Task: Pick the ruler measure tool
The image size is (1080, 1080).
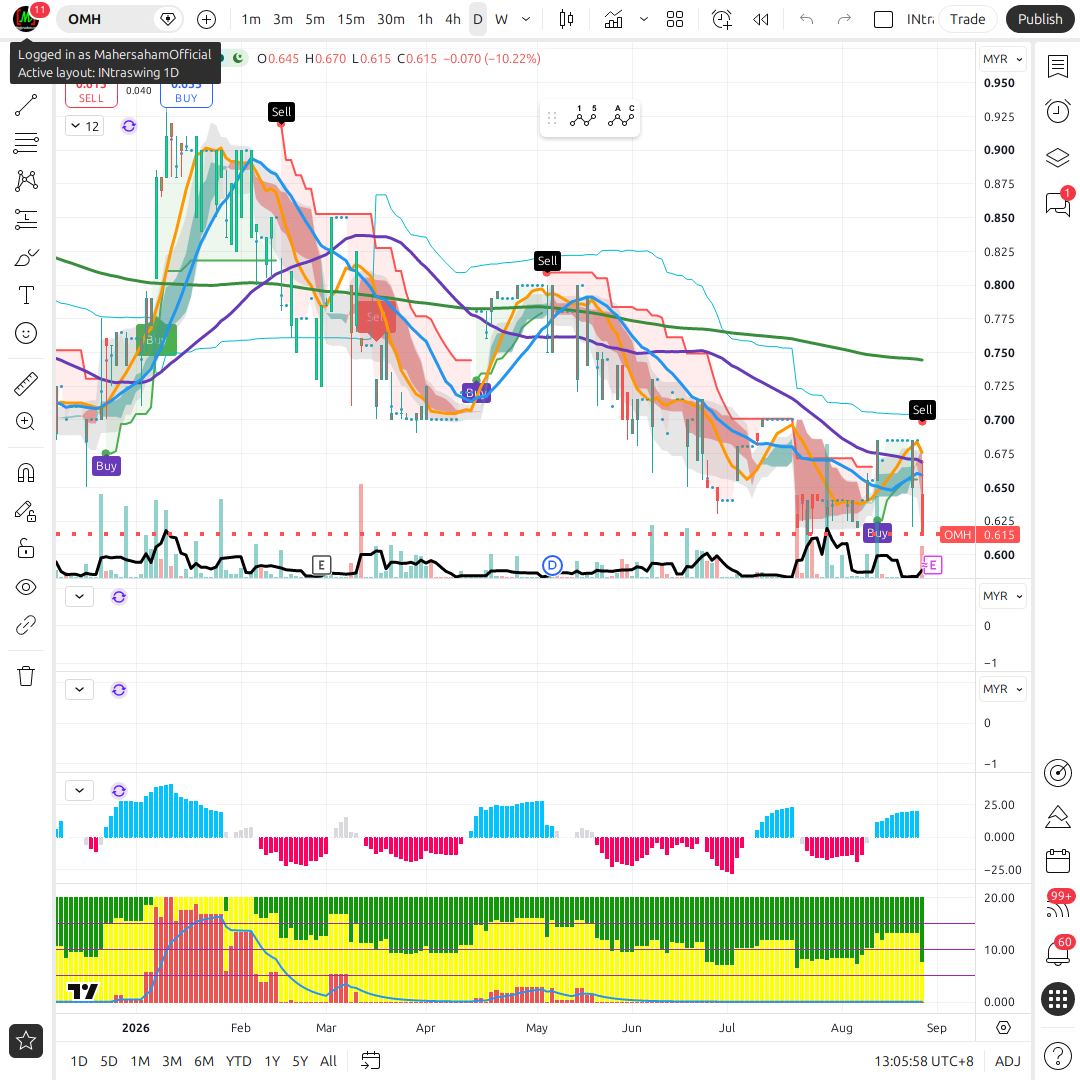Action: point(26,384)
